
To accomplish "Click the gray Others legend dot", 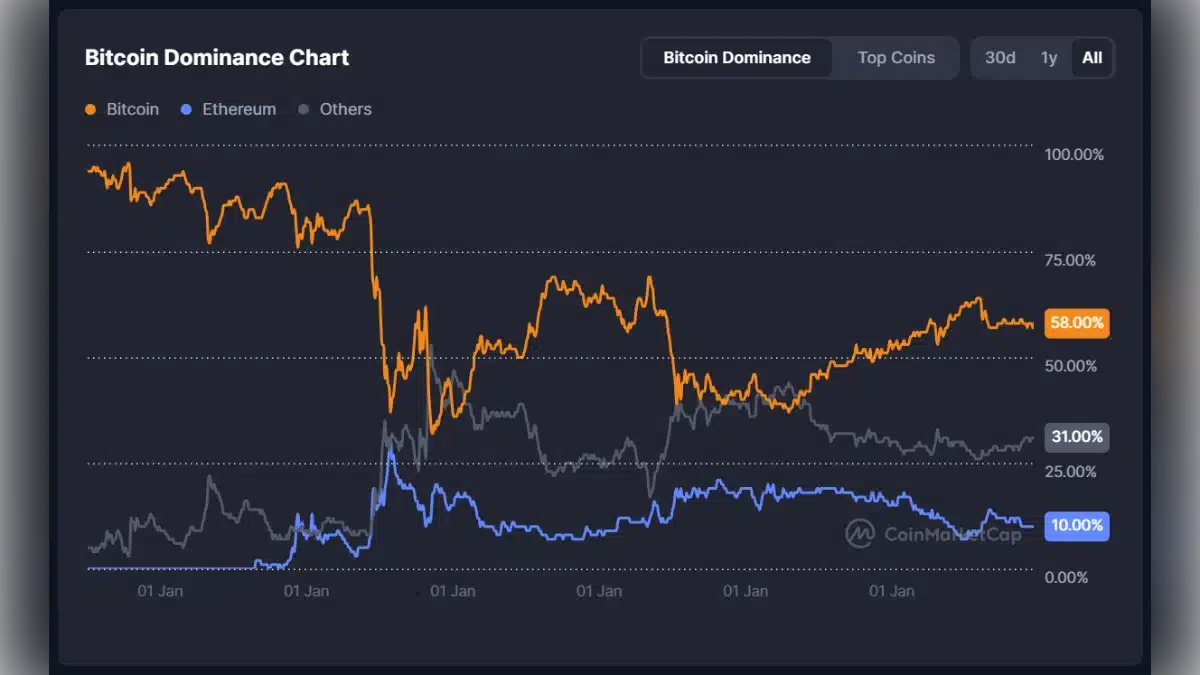I will [304, 109].
